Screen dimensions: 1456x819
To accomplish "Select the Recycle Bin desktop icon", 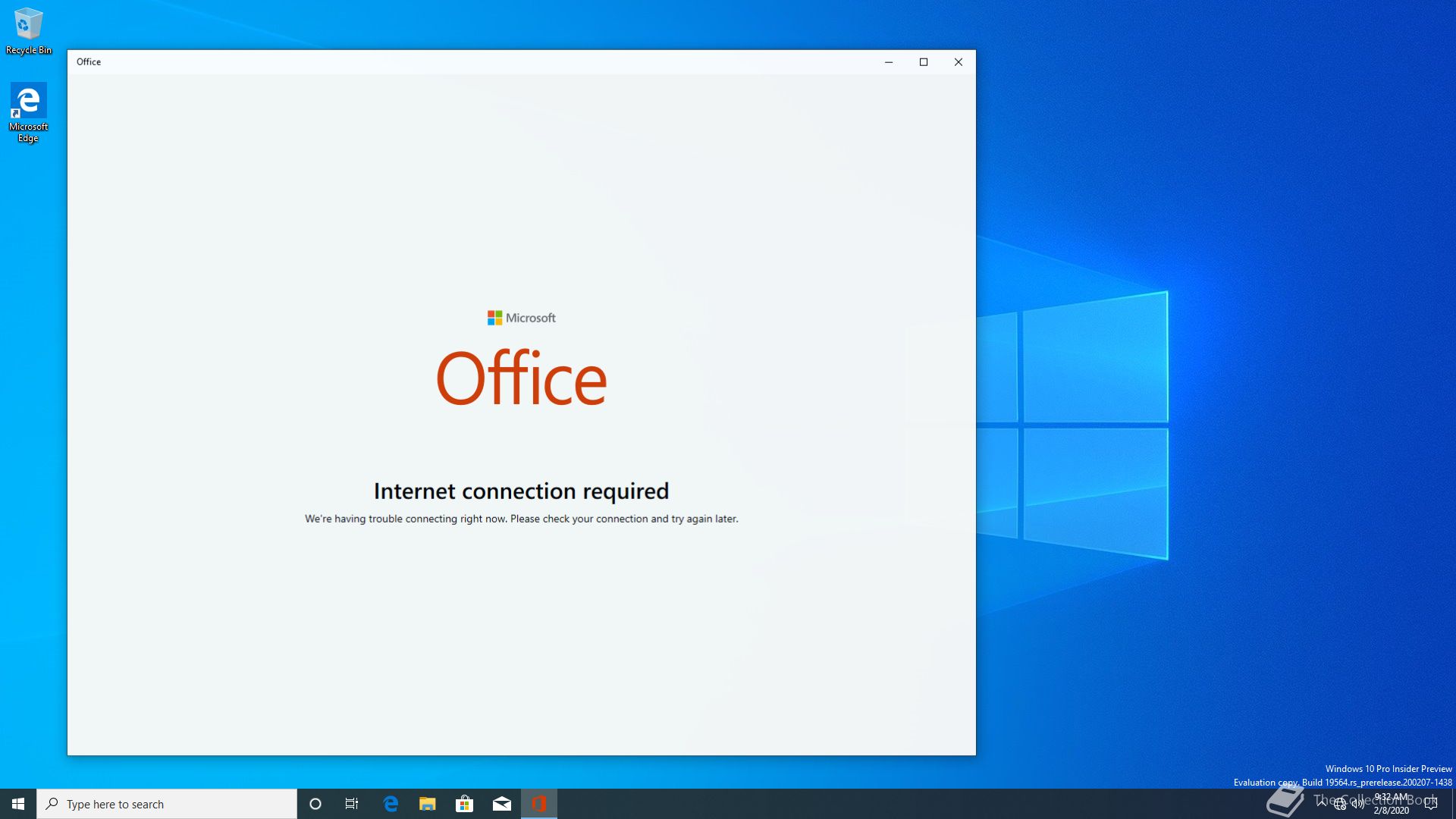I will click(29, 30).
